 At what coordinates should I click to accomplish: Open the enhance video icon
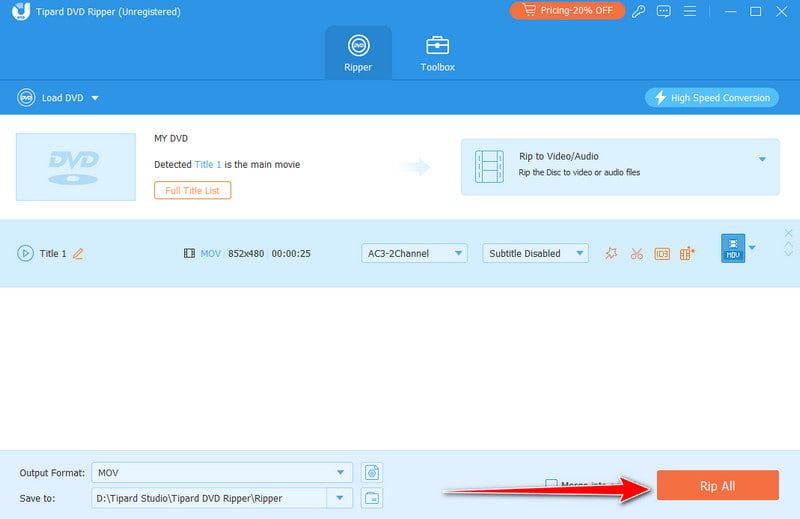coord(687,254)
